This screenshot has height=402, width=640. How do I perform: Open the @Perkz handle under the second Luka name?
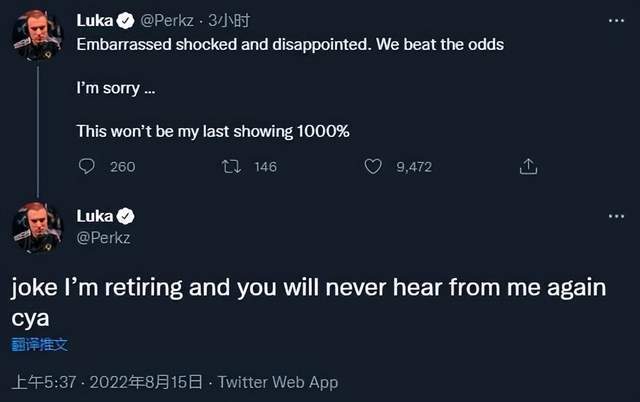104,237
